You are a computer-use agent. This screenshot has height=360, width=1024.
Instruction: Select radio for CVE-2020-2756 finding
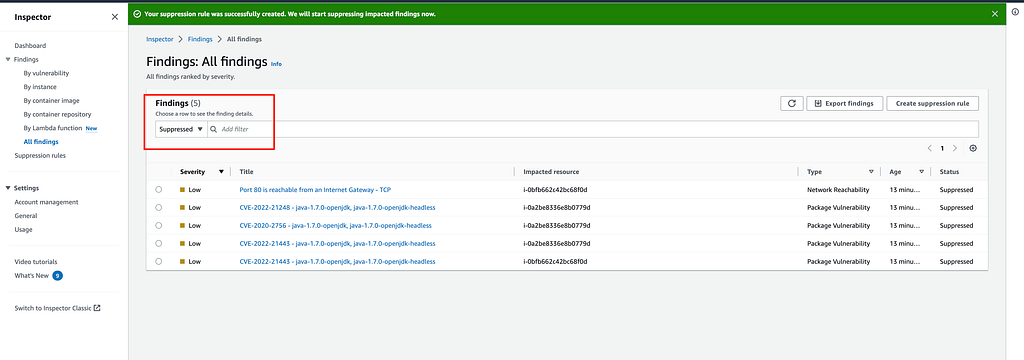[159, 225]
